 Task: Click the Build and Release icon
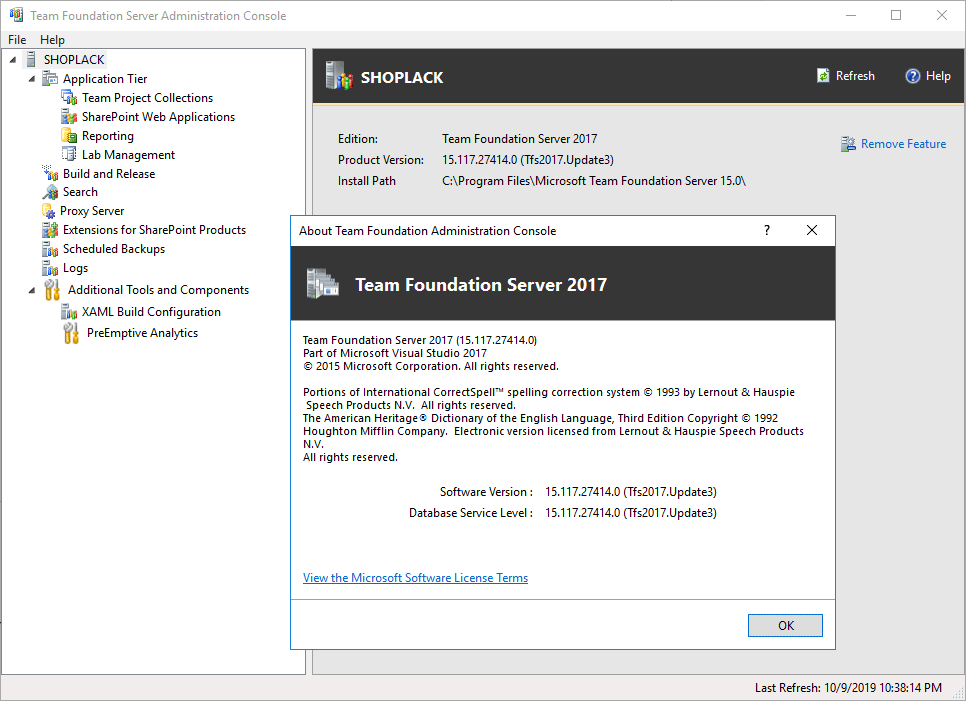(50, 173)
